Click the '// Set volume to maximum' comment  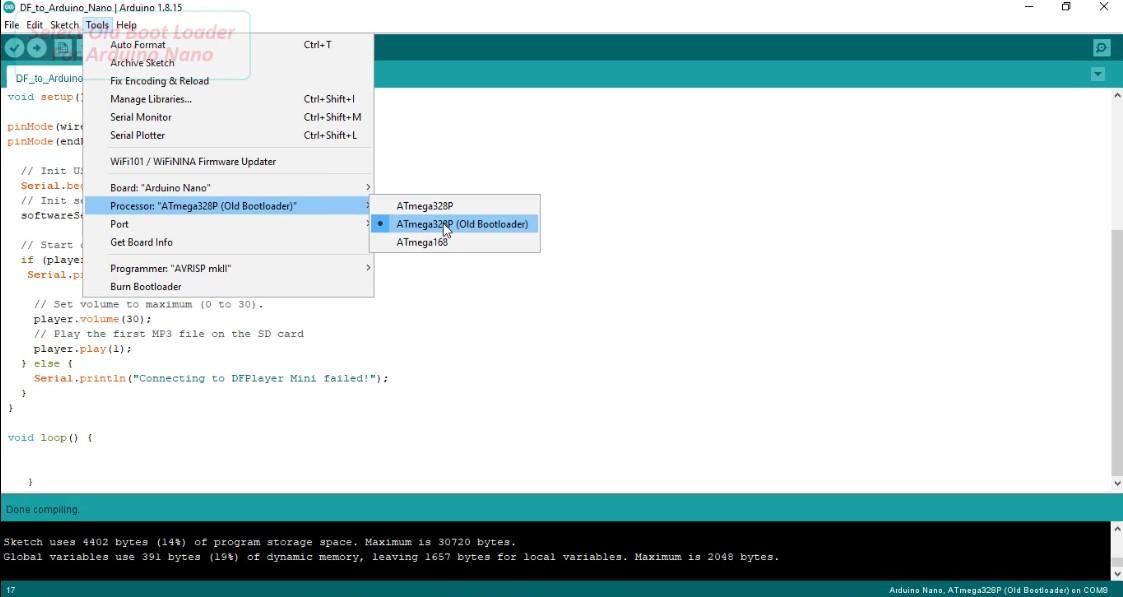[x=148, y=304]
